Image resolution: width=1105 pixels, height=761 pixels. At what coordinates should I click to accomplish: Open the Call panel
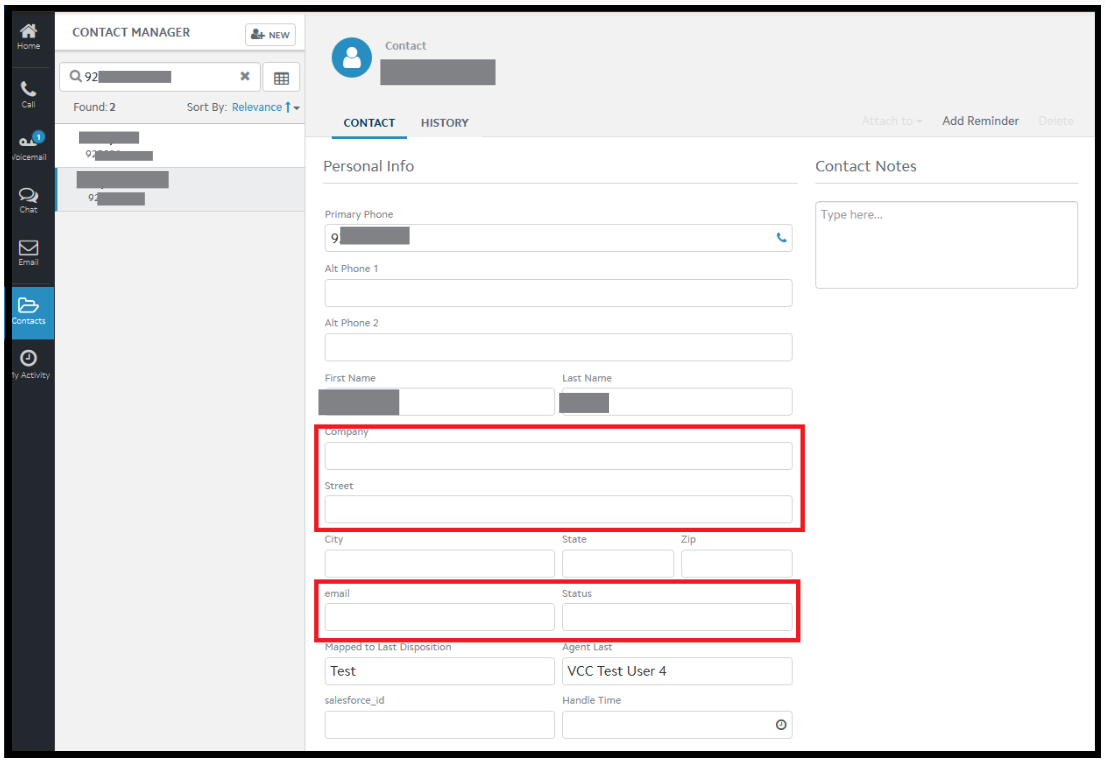click(x=28, y=94)
